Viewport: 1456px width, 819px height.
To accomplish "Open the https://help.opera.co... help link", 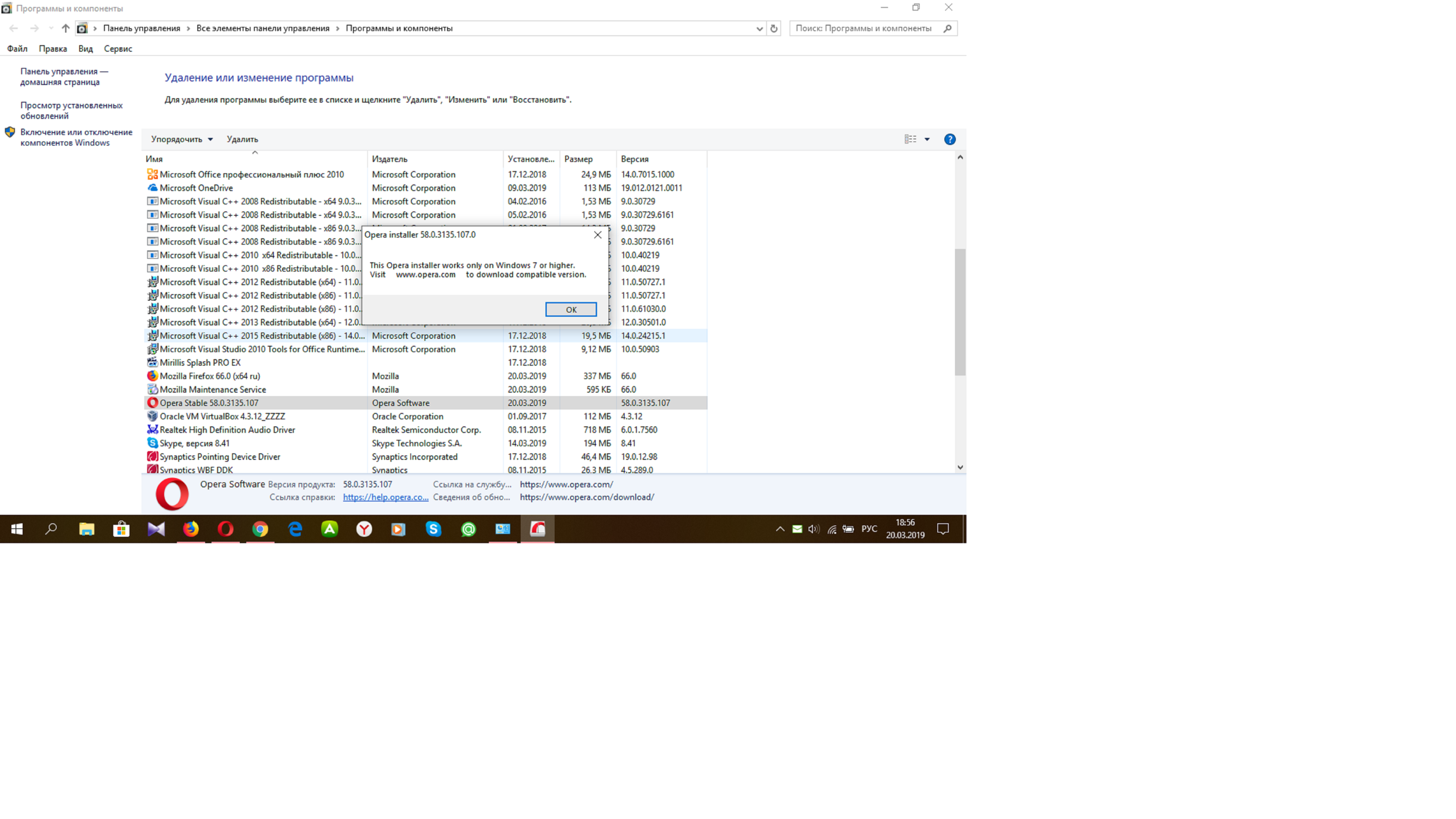I will click(386, 497).
